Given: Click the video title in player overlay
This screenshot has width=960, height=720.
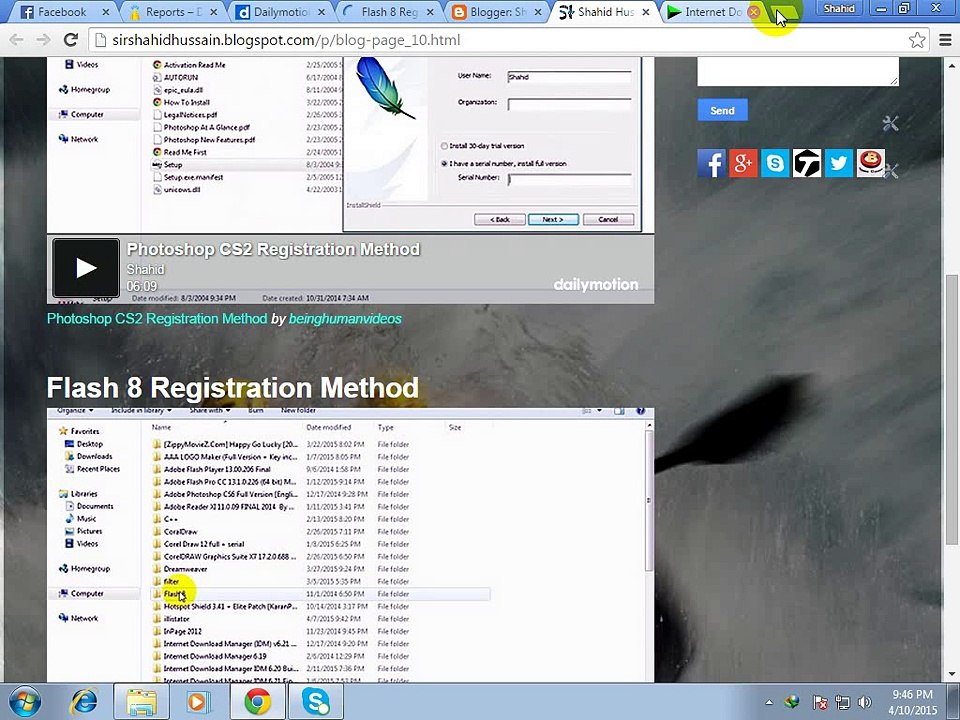Looking at the screenshot, I should coord(273,249).
